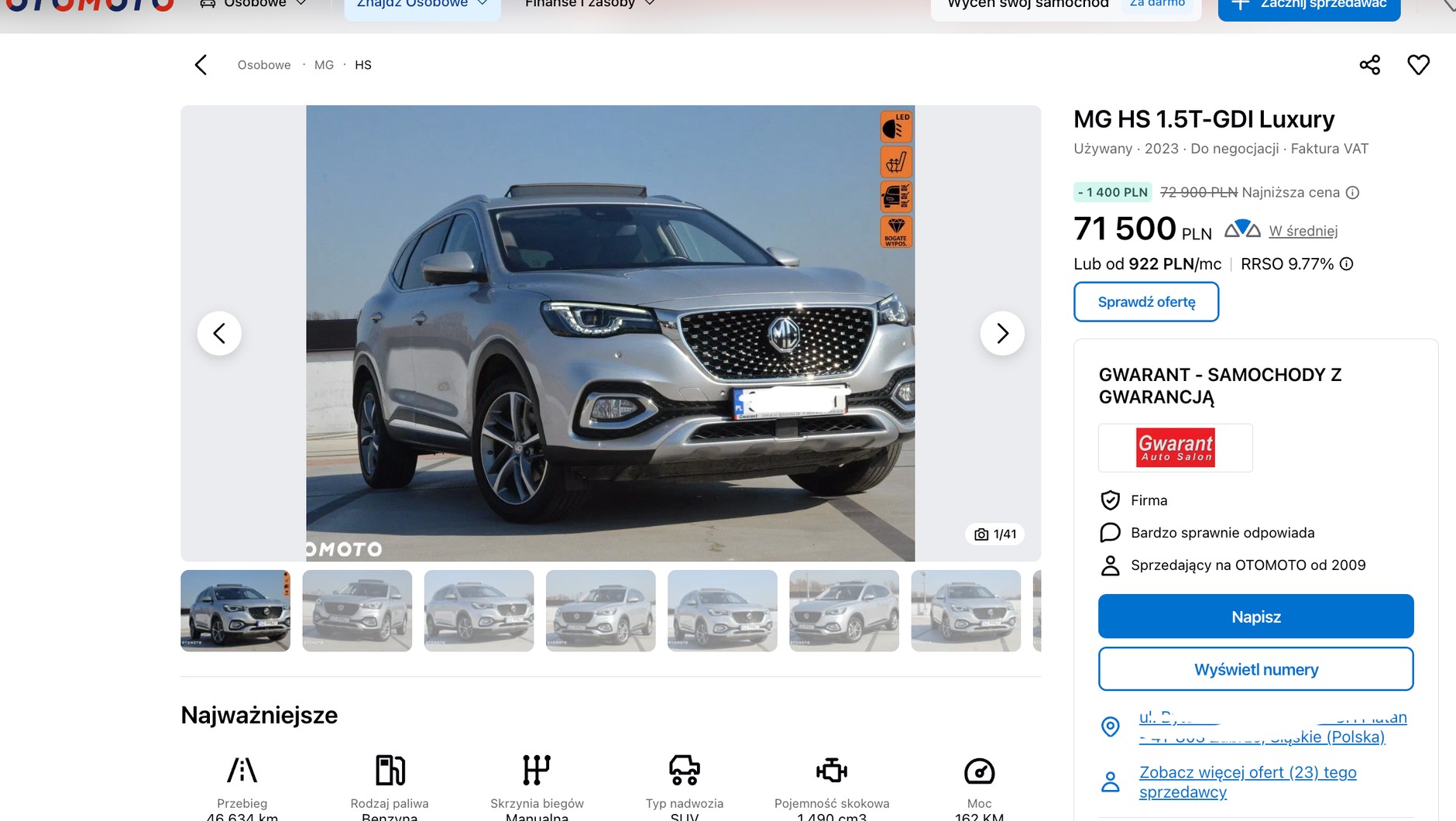Click the Sprawdź ofertę button
Image resolution: width=1456 pixels, height=821 pixels.
pyautogui.click(x=1146, y=302)
